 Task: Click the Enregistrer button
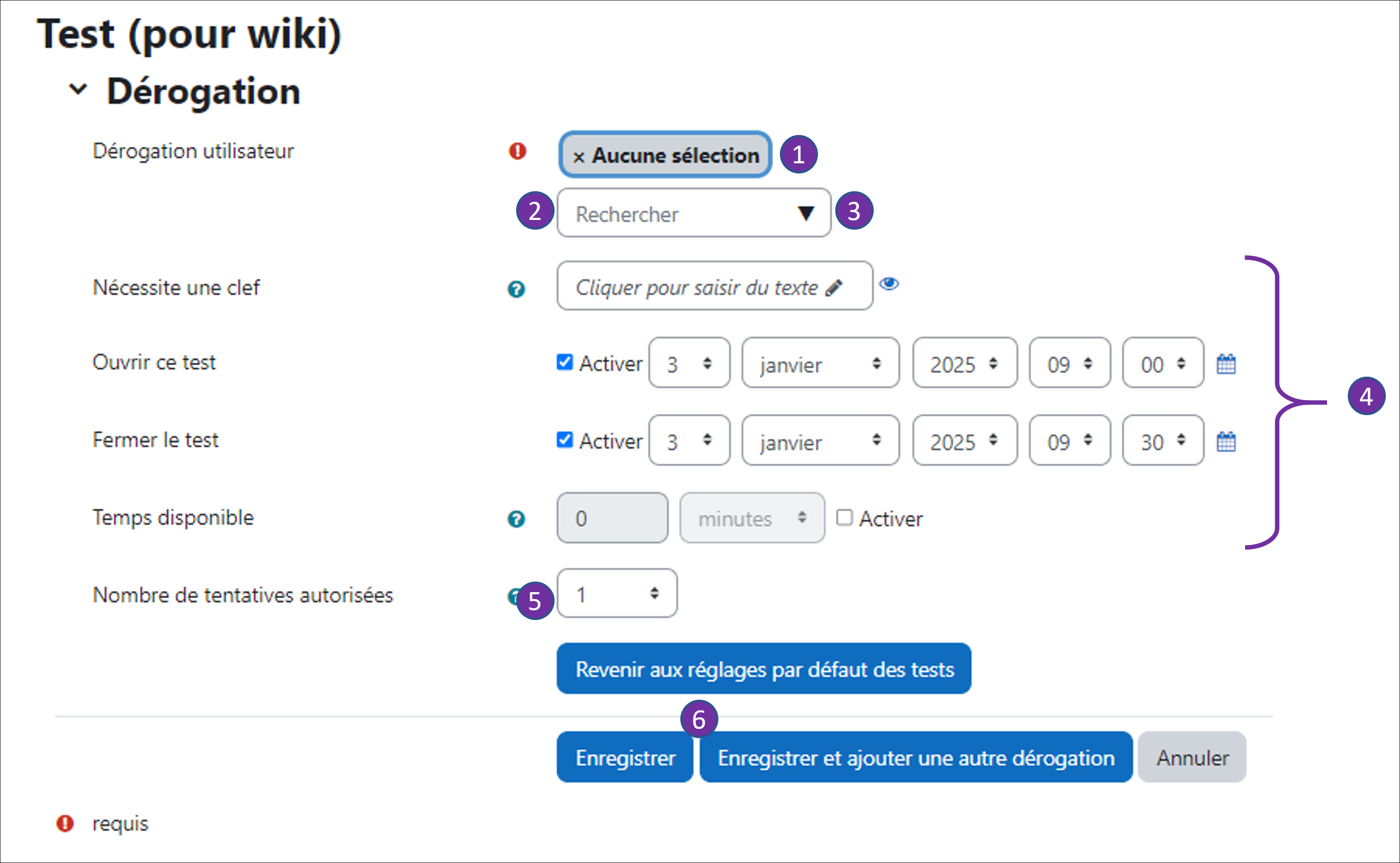625,757
